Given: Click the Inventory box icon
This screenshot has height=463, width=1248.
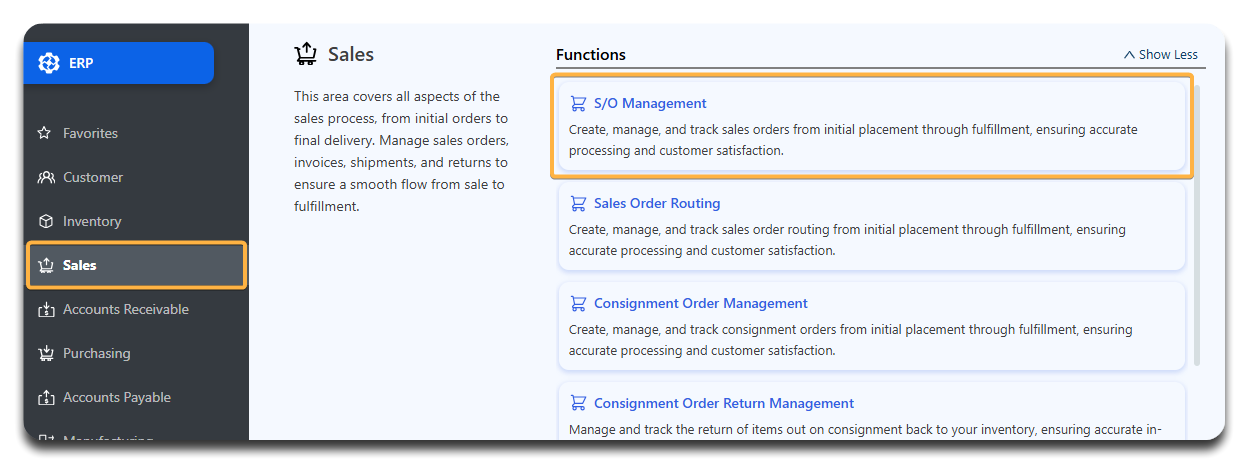Looking at the screenshot, I should point(45,221).
